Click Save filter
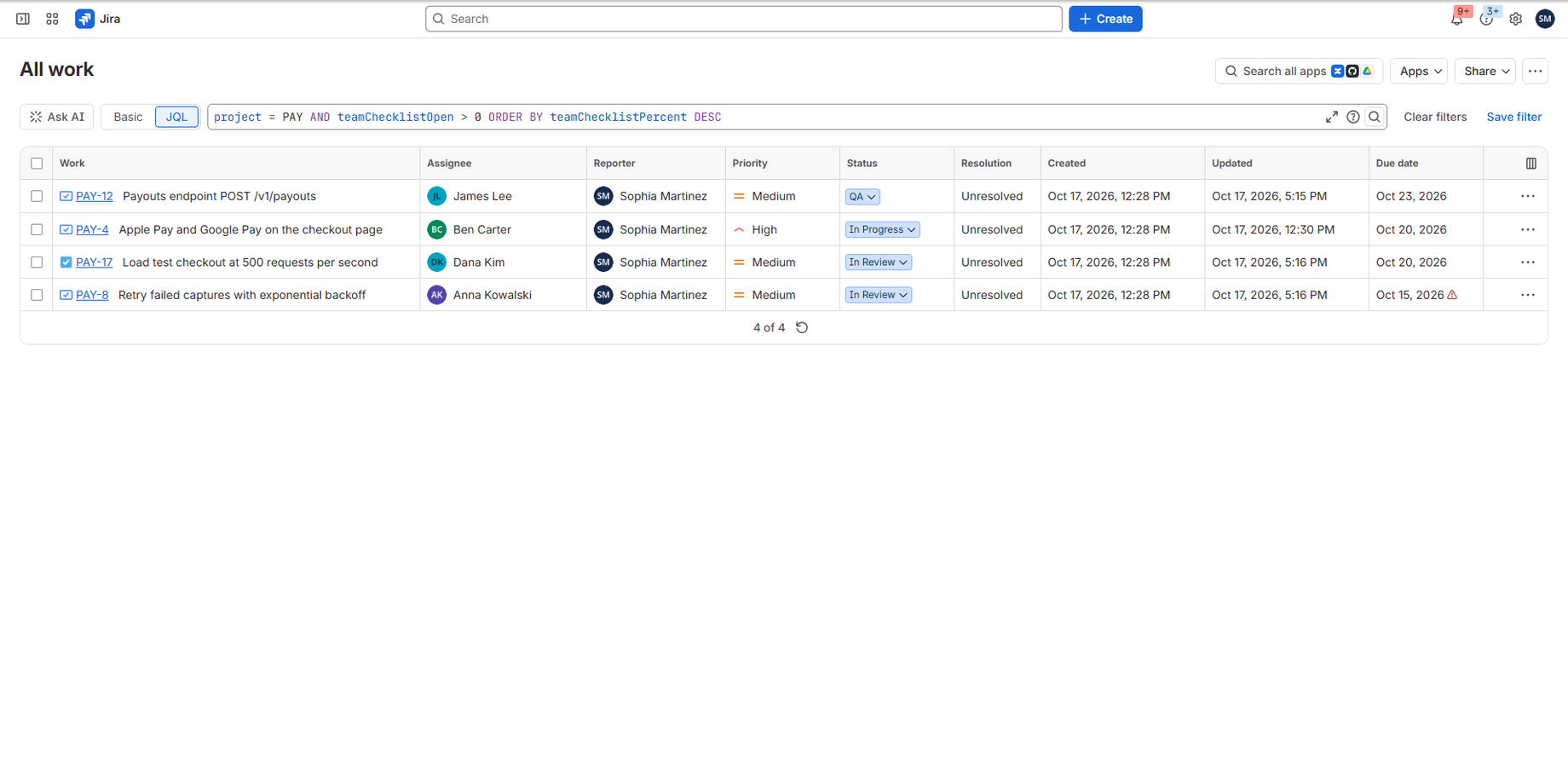This screenshot has width=1568, height=767. [1513, 117]
